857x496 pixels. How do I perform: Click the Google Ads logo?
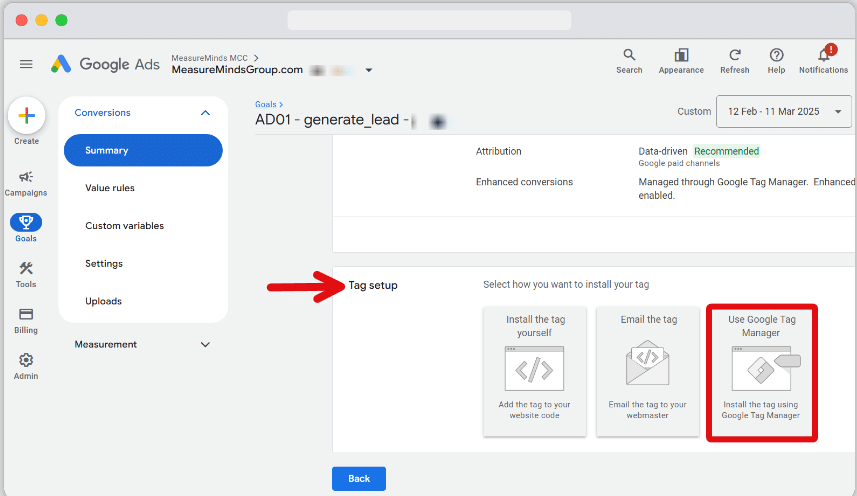tap(105, 64)
